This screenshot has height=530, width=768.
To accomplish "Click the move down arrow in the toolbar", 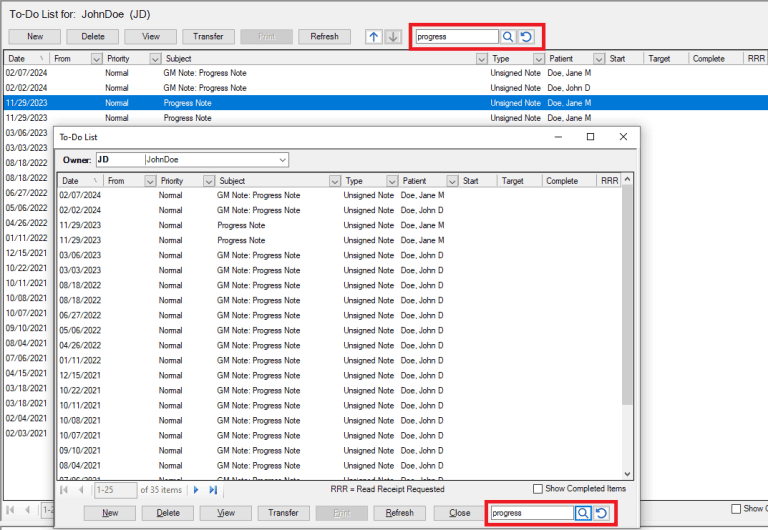I will (x=393, y=37).
